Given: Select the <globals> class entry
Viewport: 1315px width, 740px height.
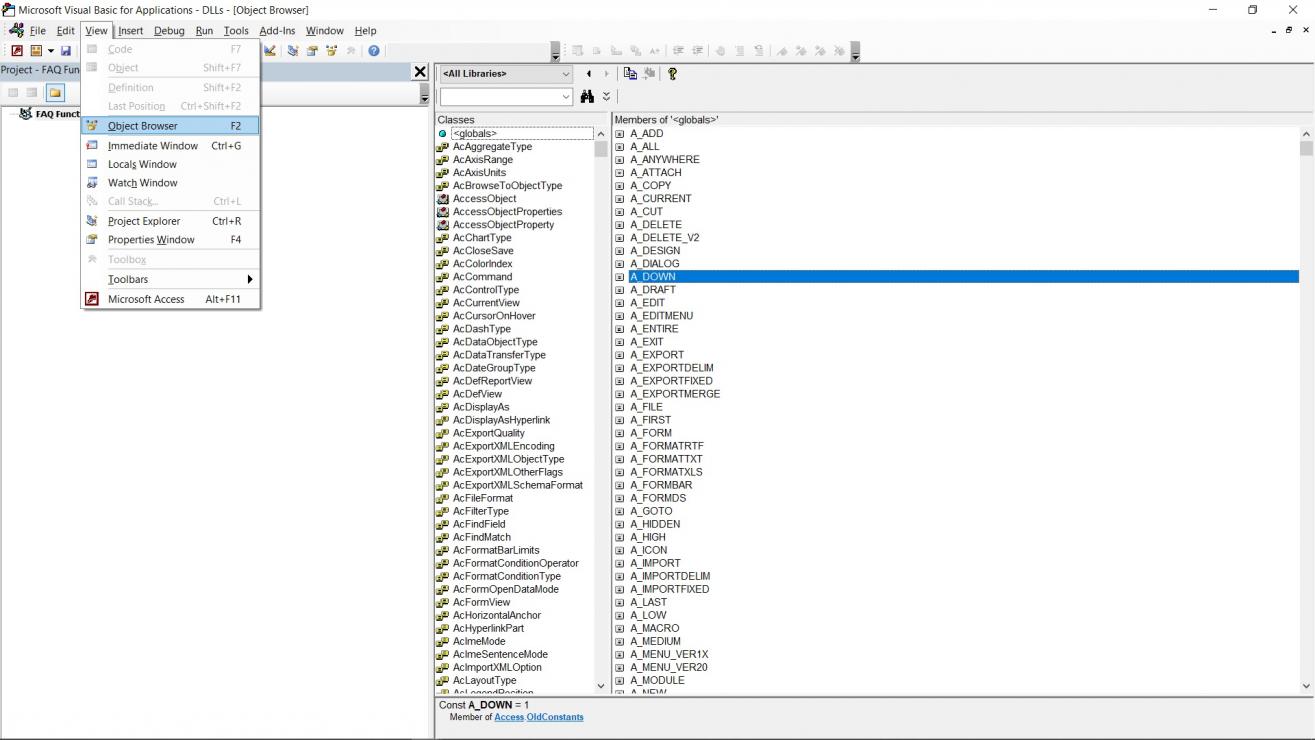Looking at the screenshot, I should pos(474,133).
